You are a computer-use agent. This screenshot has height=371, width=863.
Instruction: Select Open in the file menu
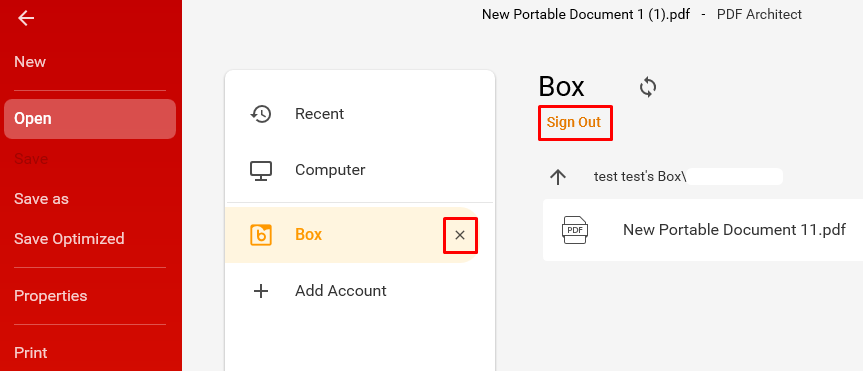click(90, 119)
